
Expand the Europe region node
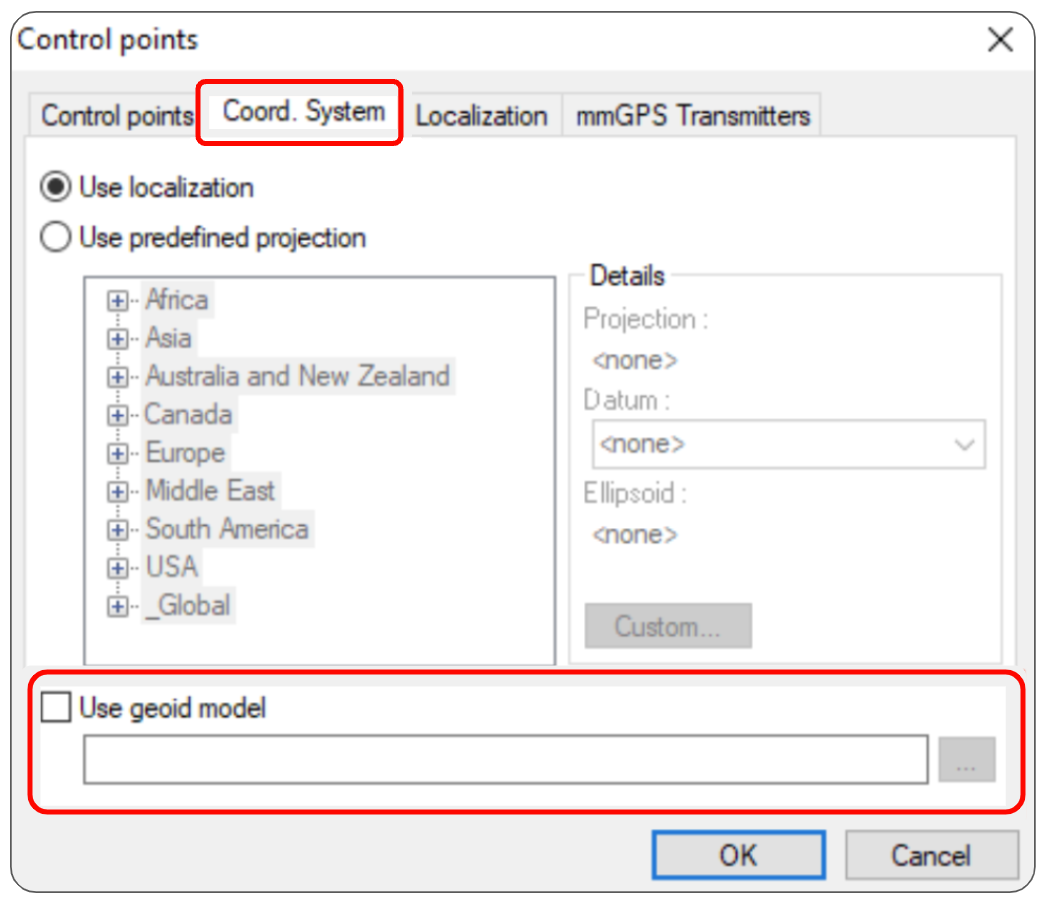(x=118, y=453)
